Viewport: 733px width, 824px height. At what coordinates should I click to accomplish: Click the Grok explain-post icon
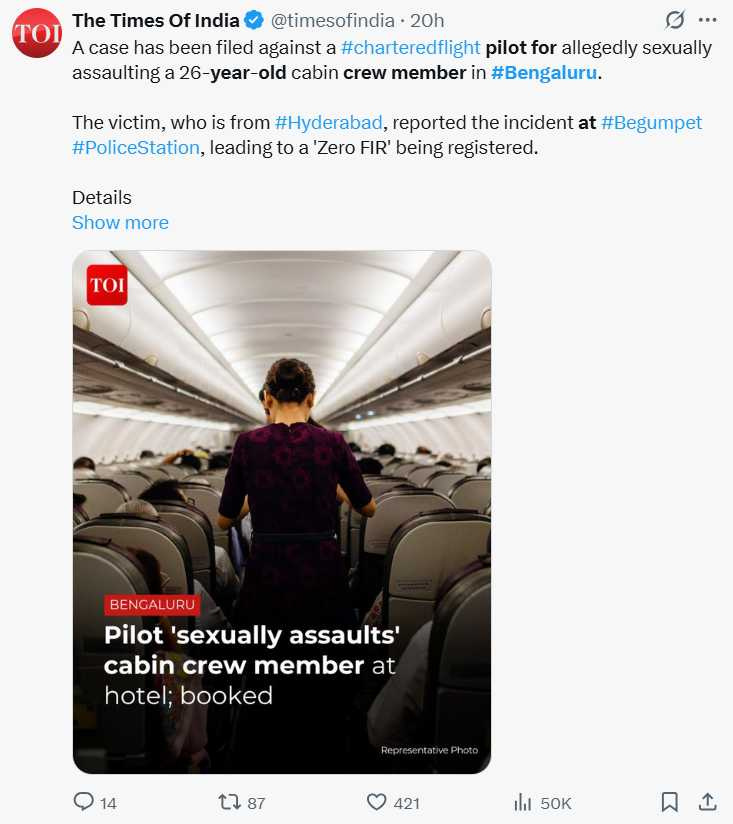tap(675, 20)
